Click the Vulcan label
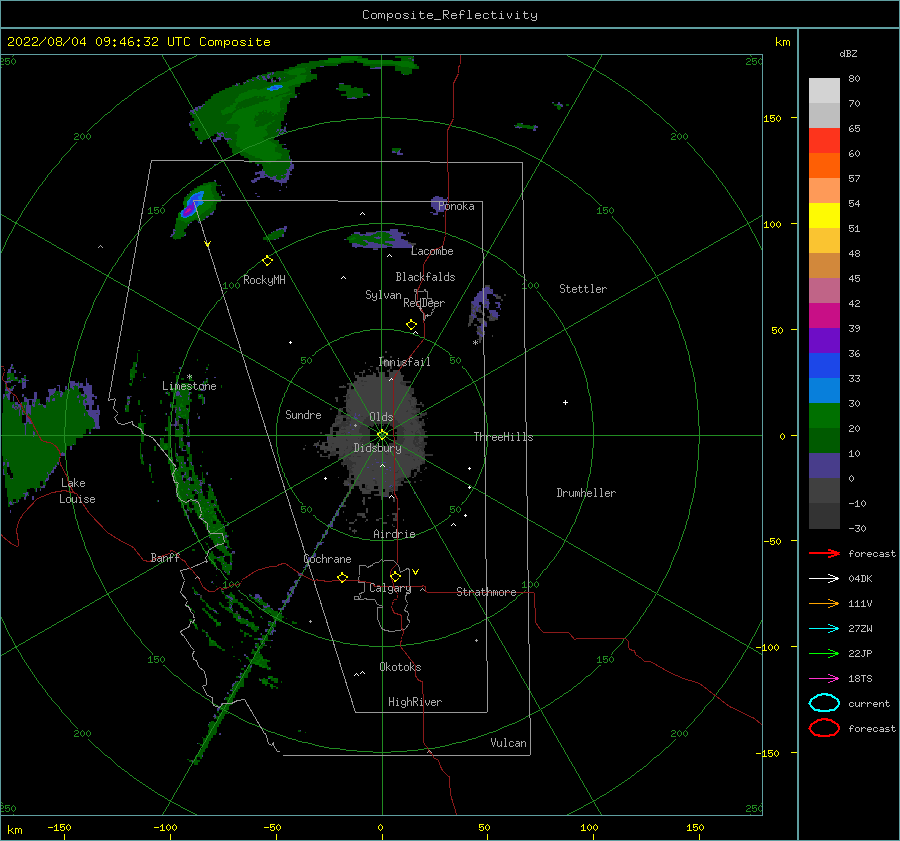900x841 pixels. (508, 743)
